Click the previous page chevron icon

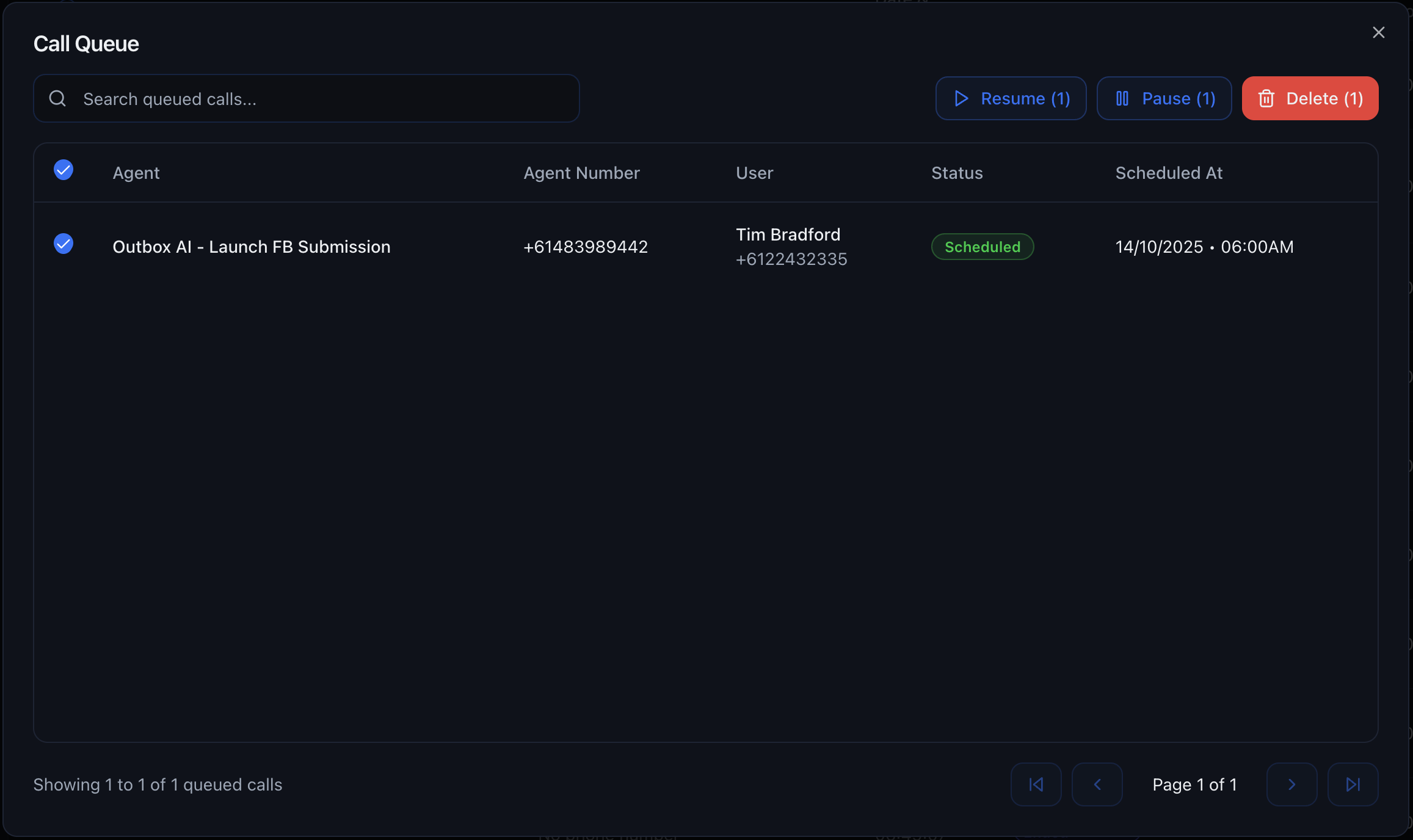[x=1097, y=784]
